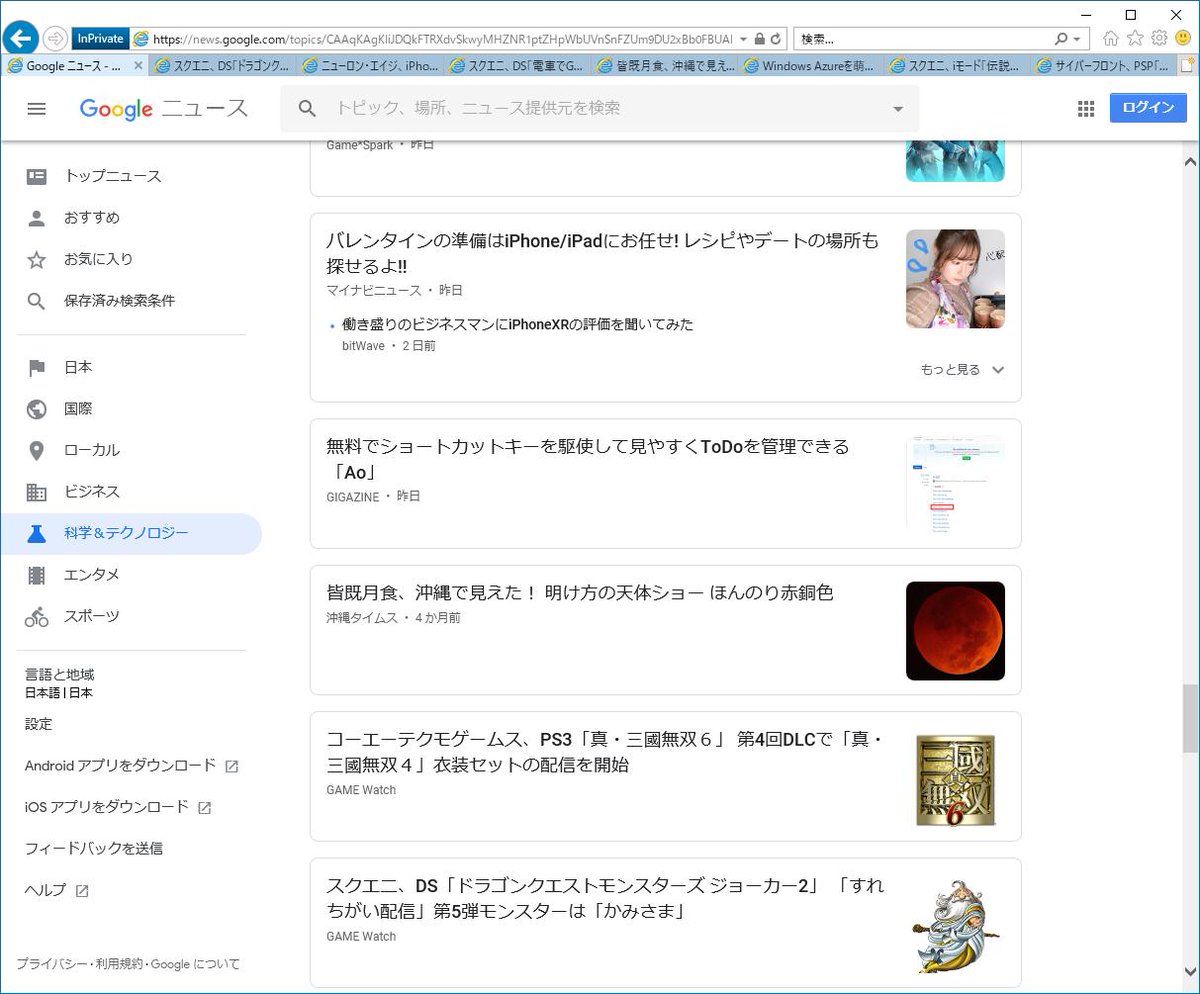The width and height of the screenshot is (1200, 994).
Task: Open the browser settings gear
Action: click(x=1159, y=38)
